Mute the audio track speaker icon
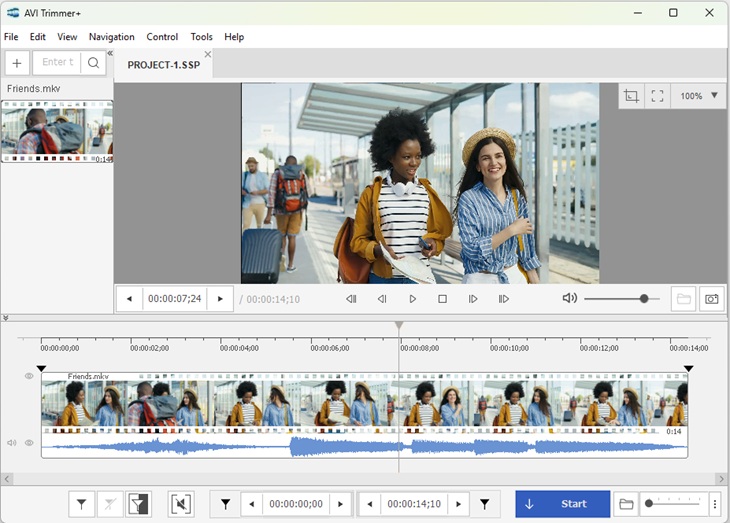 (12, 442)
